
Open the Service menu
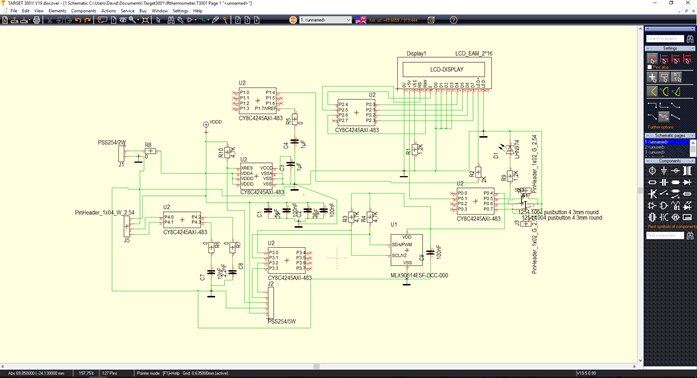point(128,11)
